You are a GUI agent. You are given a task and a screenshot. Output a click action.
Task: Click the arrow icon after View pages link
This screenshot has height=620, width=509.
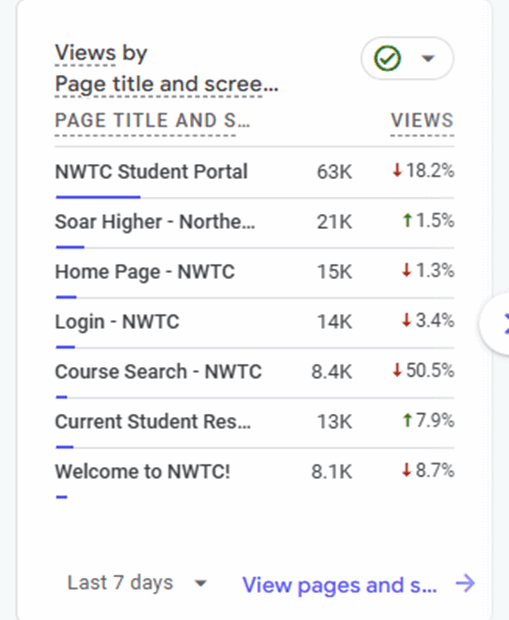[465, 584]
